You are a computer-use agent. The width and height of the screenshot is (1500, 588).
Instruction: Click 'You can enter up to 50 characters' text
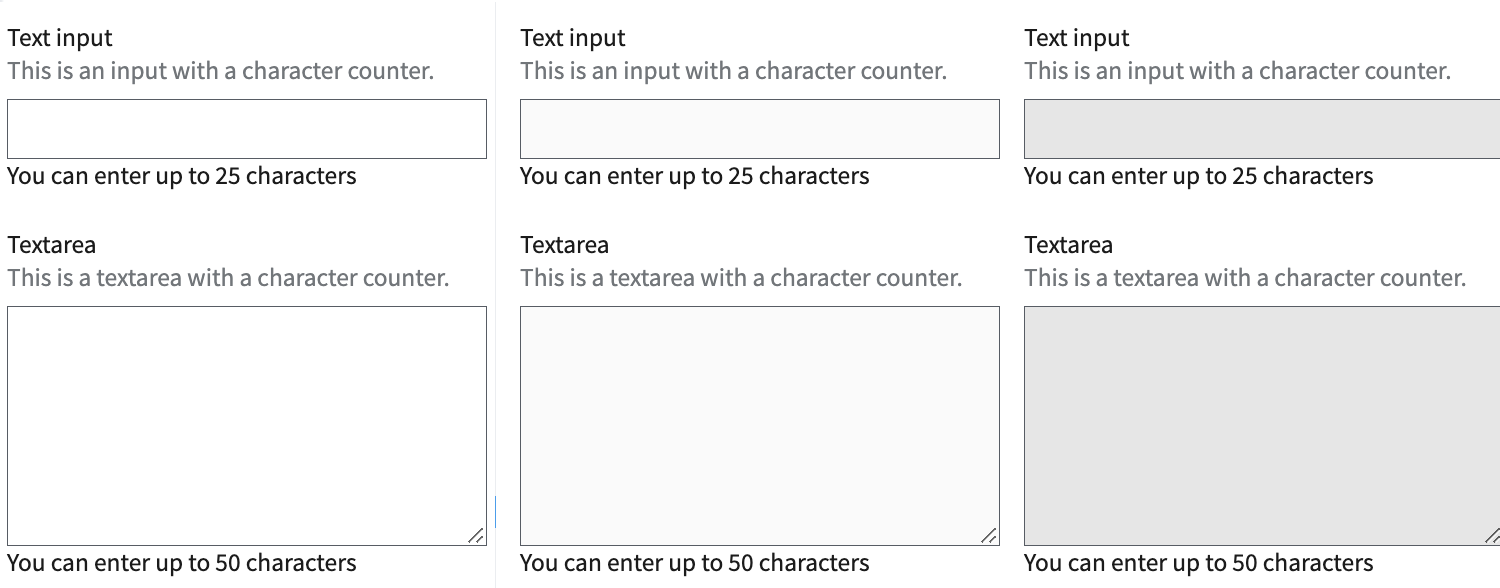[181, 563]
